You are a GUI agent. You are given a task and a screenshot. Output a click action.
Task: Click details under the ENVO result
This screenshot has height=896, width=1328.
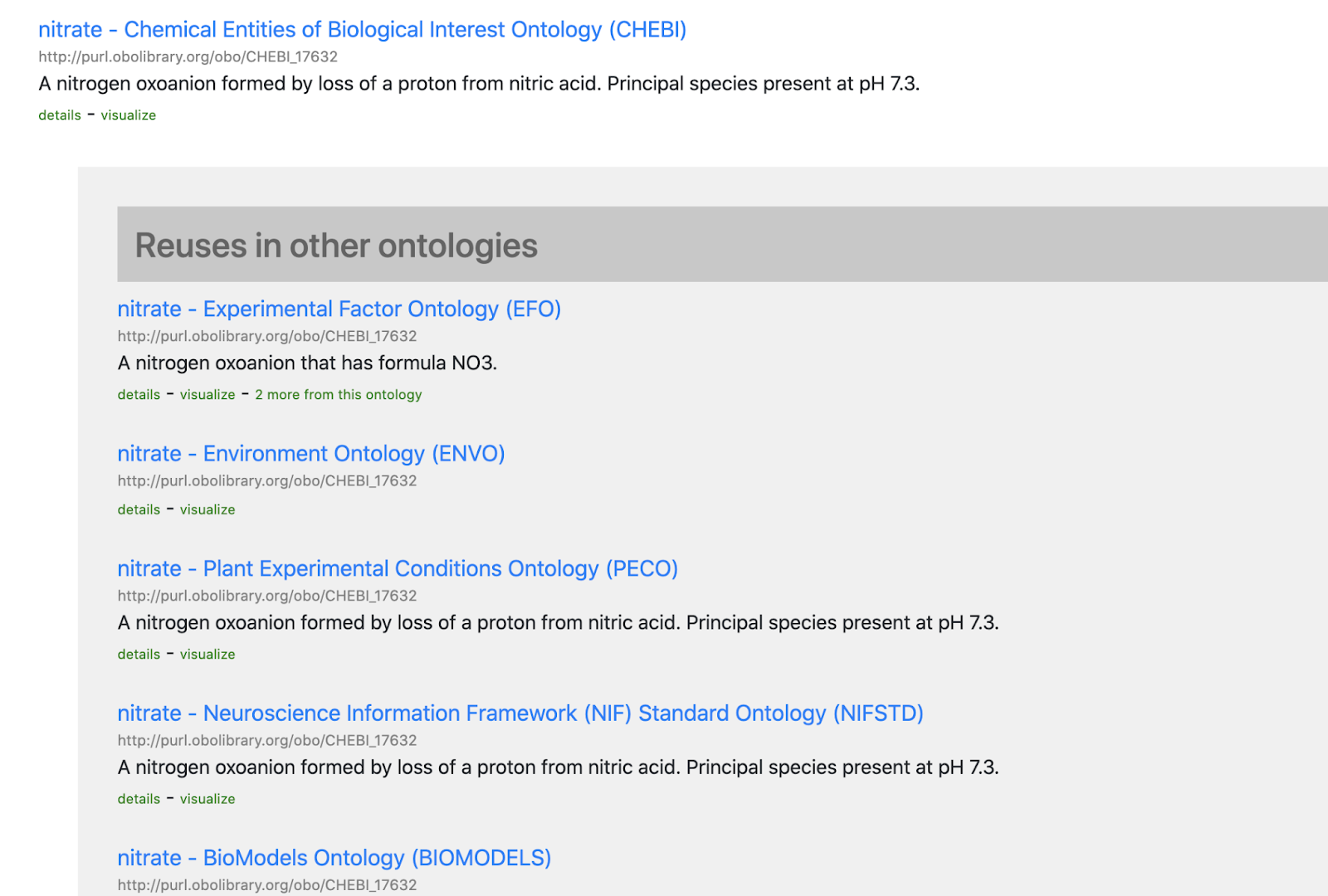coord(139,509)
